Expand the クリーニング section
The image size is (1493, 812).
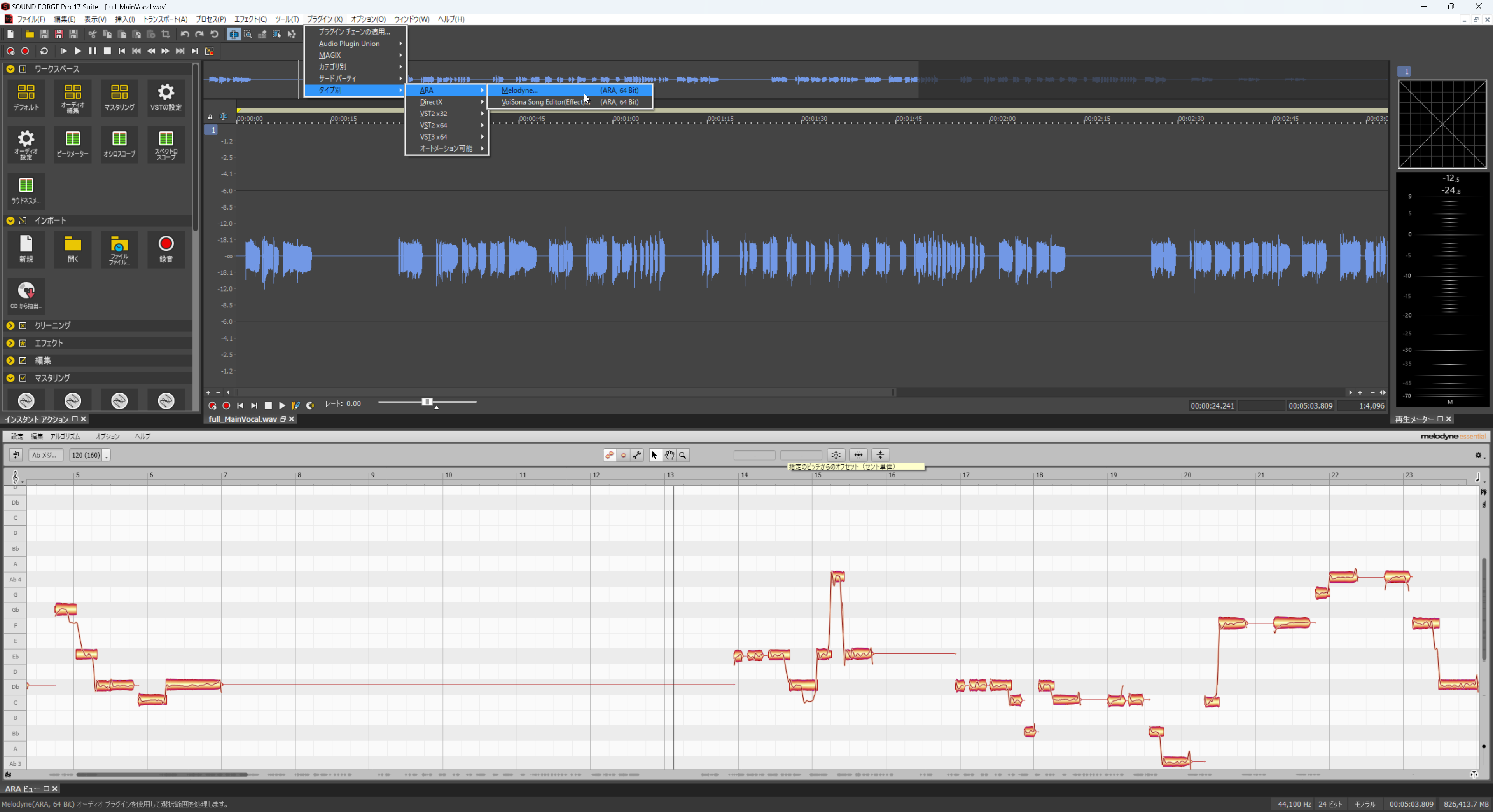point(10,326)
